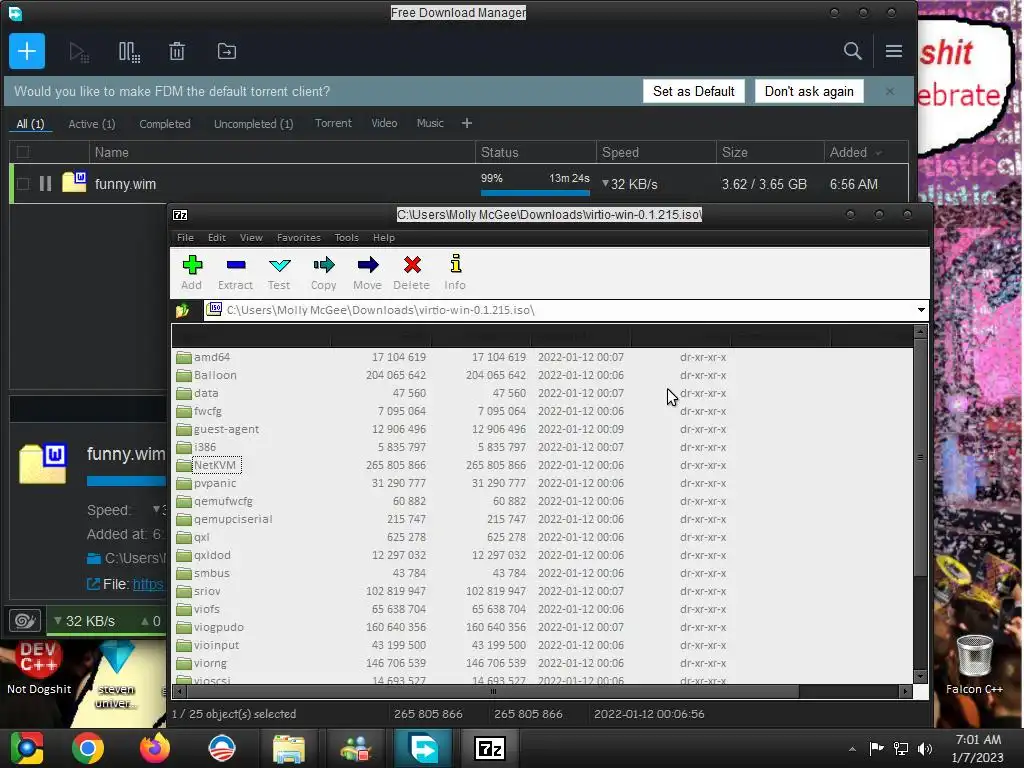Click the 7-Zip horizontal scrollbar right arrow
The image size is (1024, 768).
905,691
